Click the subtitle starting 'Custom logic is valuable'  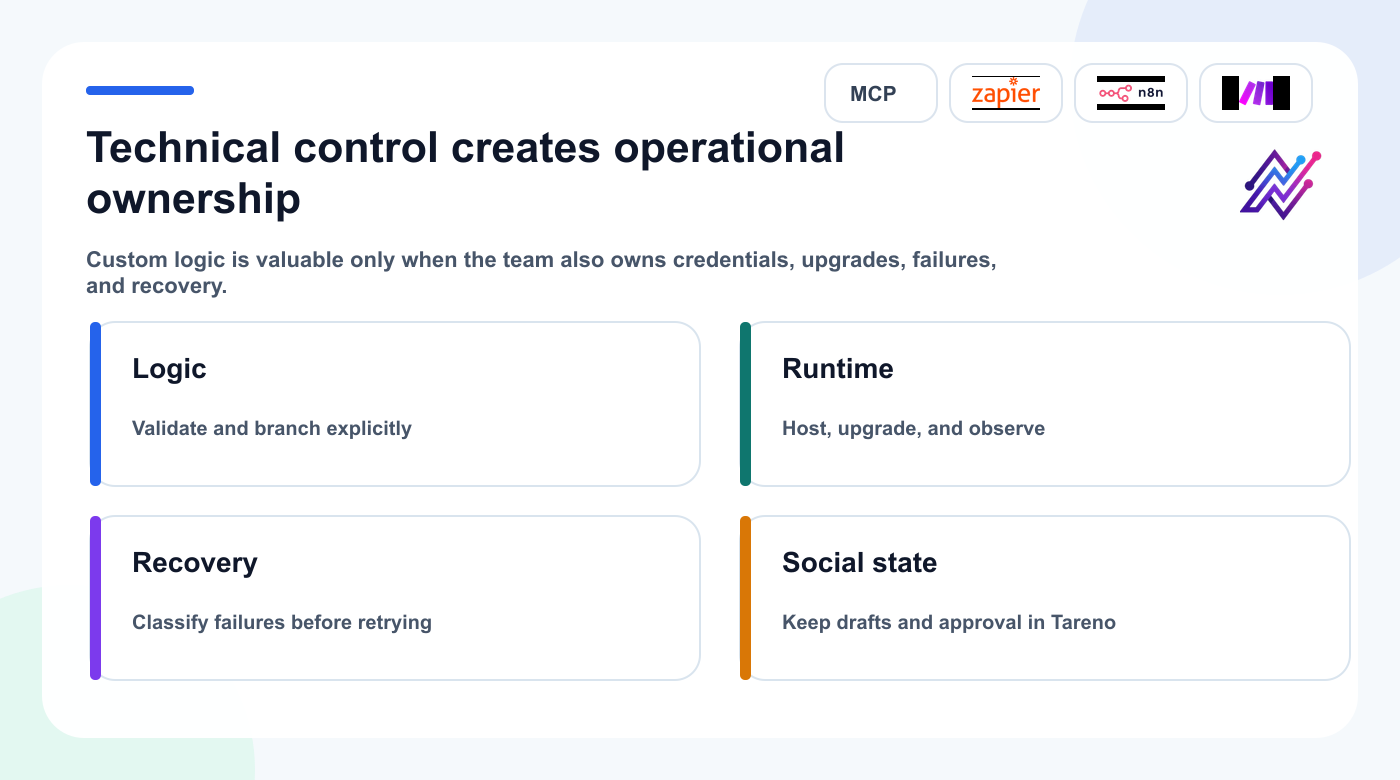(x=541, y=273)
